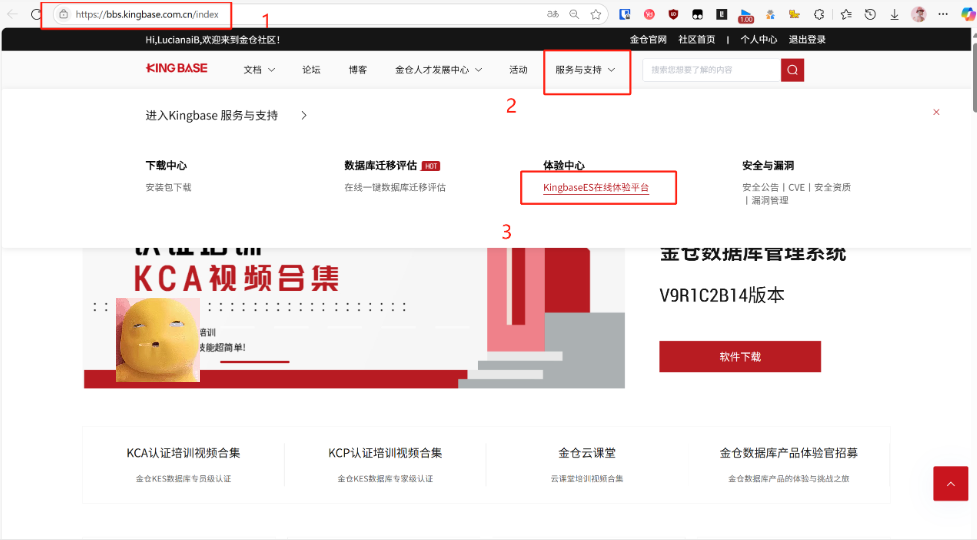Image resolution: width=977 pixels, height=540 pixels.
Task: Open the blue password manager extension icon
Action: (624, 14)
